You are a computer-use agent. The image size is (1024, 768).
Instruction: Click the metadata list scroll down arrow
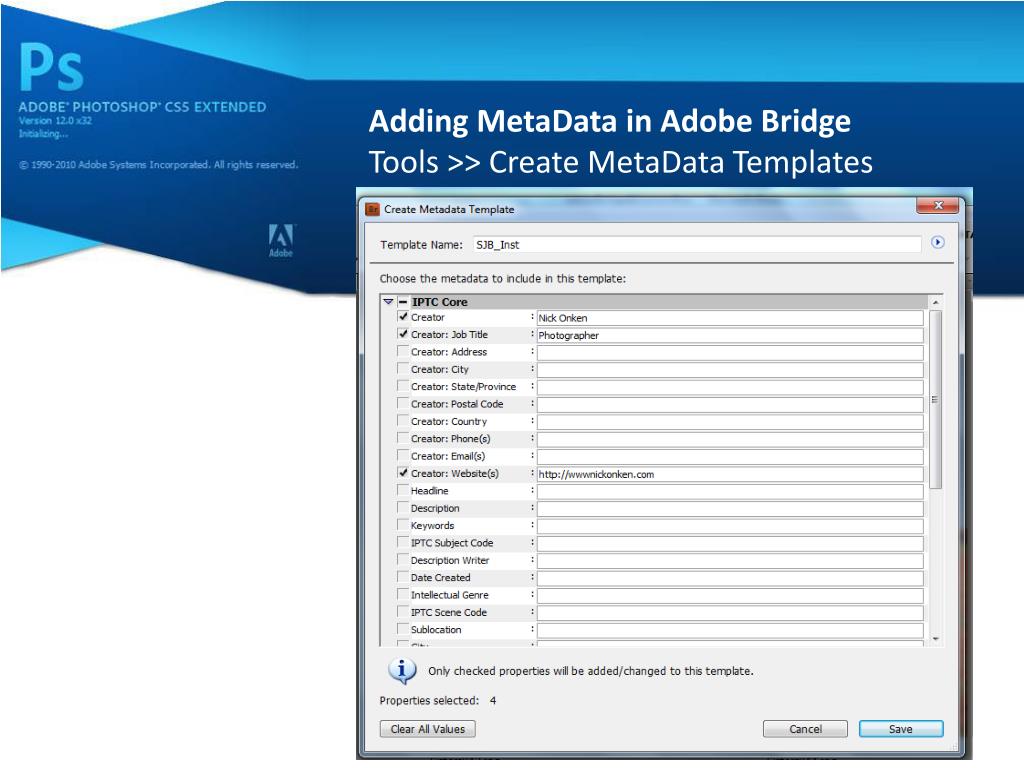coord(935,639)
